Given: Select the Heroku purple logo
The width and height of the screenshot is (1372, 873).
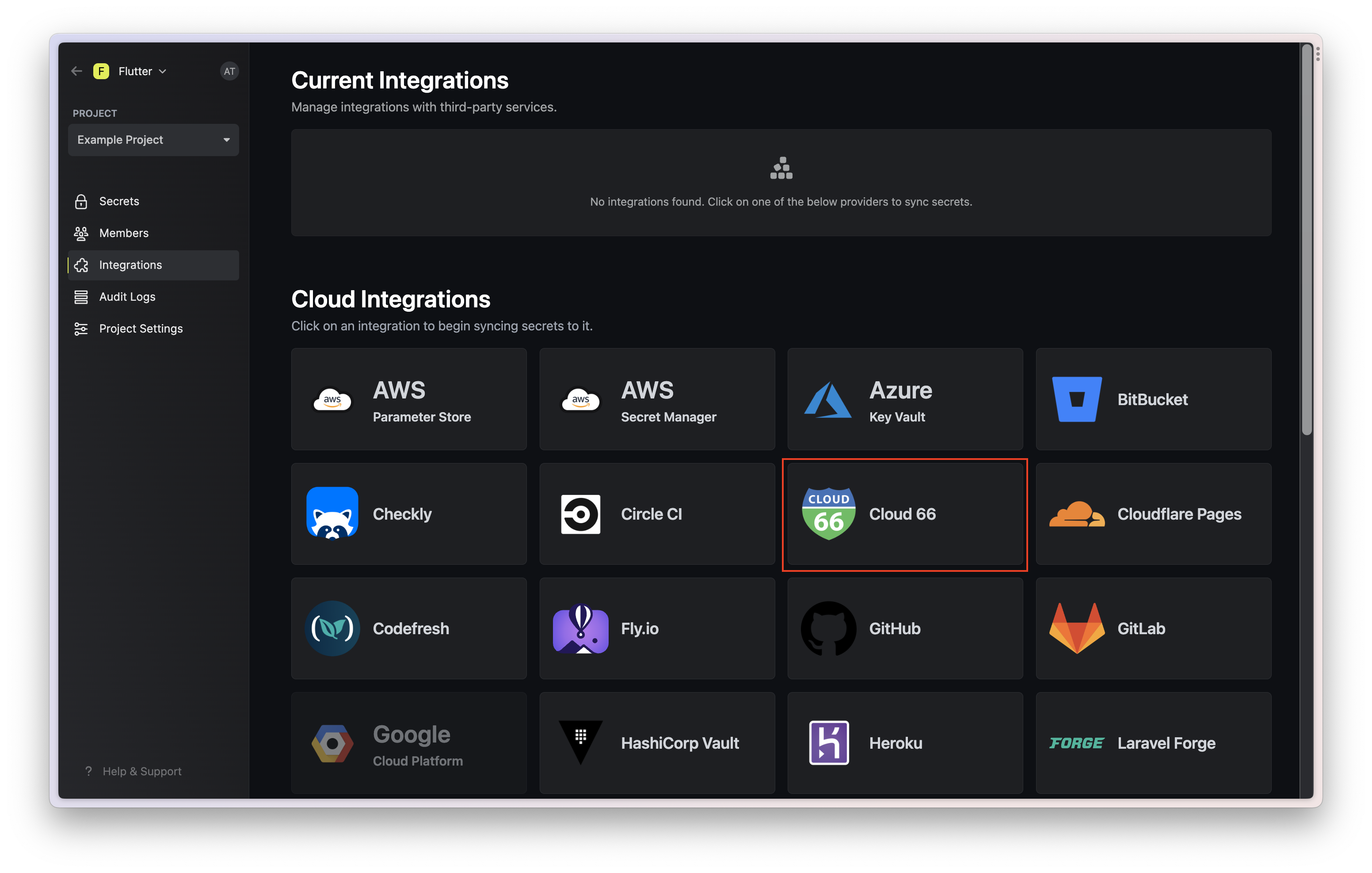Looking at the screenshot, I should pyautogui.click(x=828, y=743).
